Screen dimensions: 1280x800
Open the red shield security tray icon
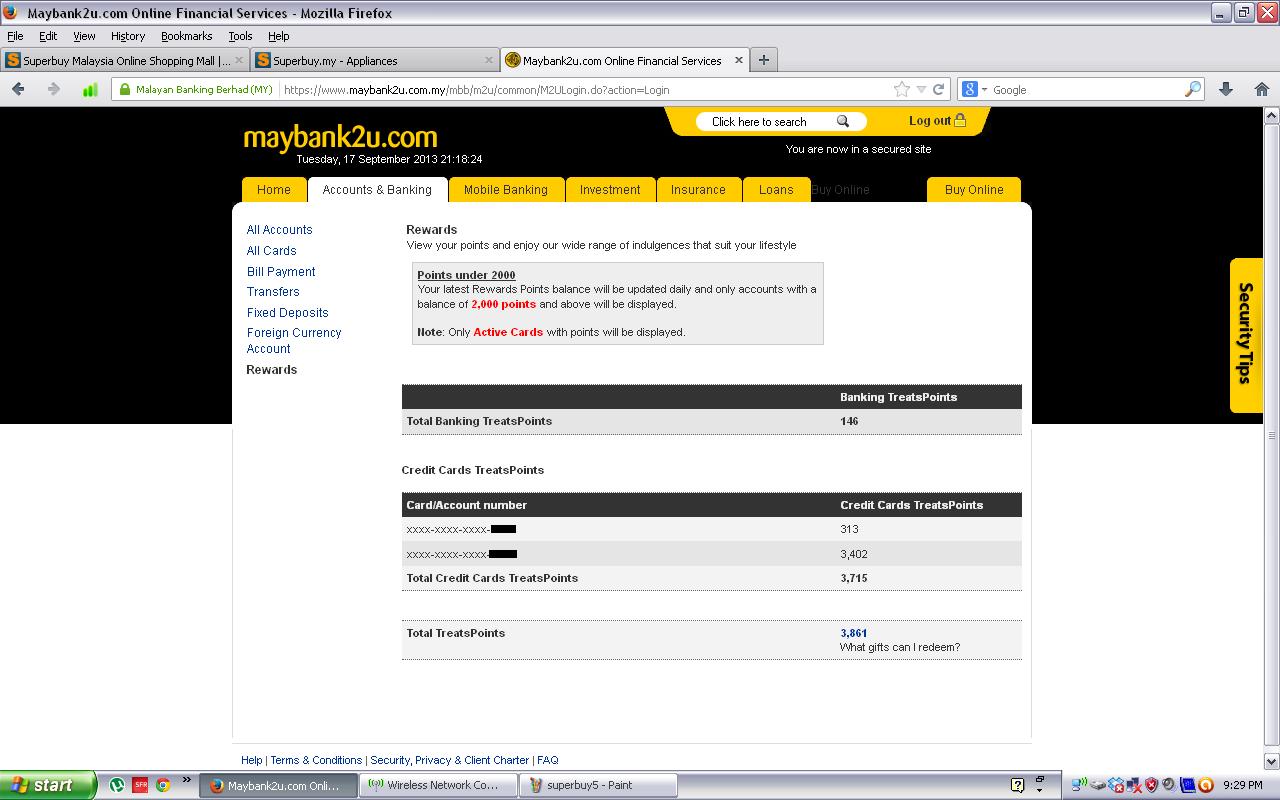click(1151, 785)
